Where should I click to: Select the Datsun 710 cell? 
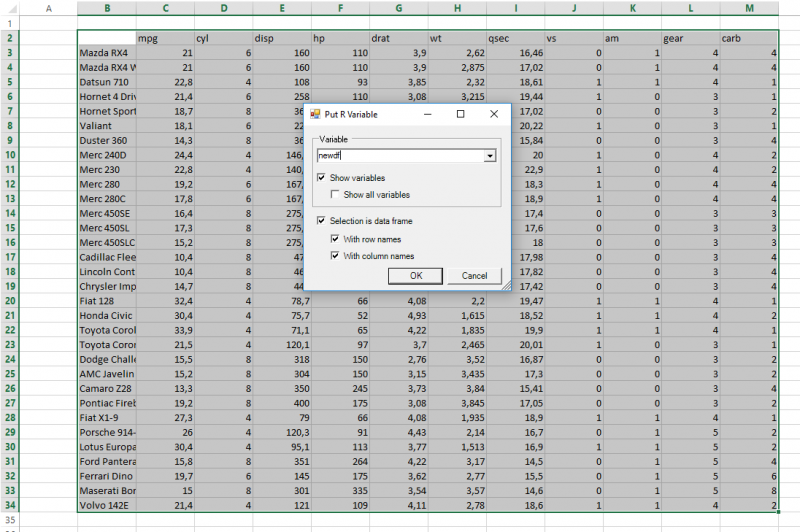107,82
